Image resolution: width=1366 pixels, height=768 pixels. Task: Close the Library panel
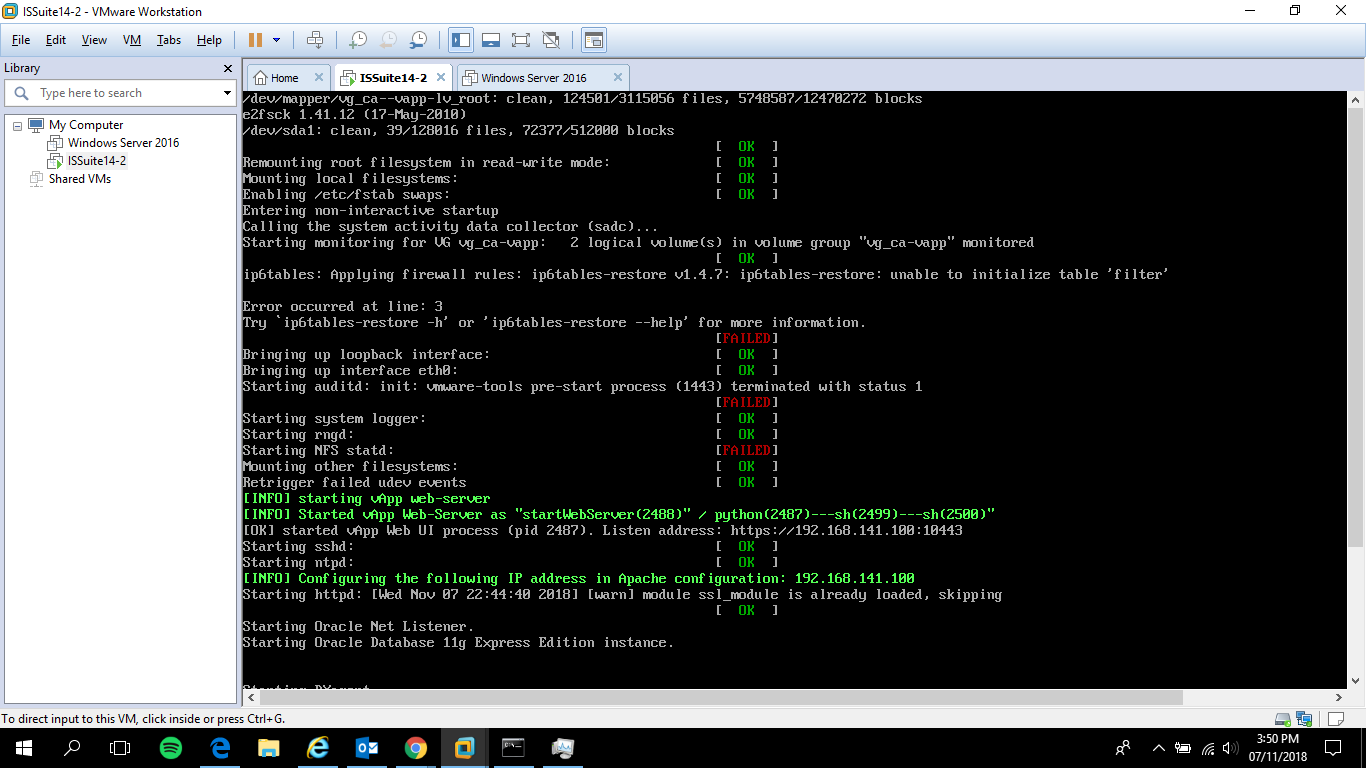pyautogui.click(x=228, y=68)
